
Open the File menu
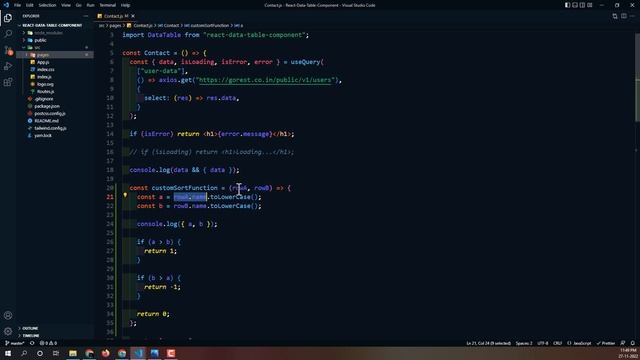17,5
